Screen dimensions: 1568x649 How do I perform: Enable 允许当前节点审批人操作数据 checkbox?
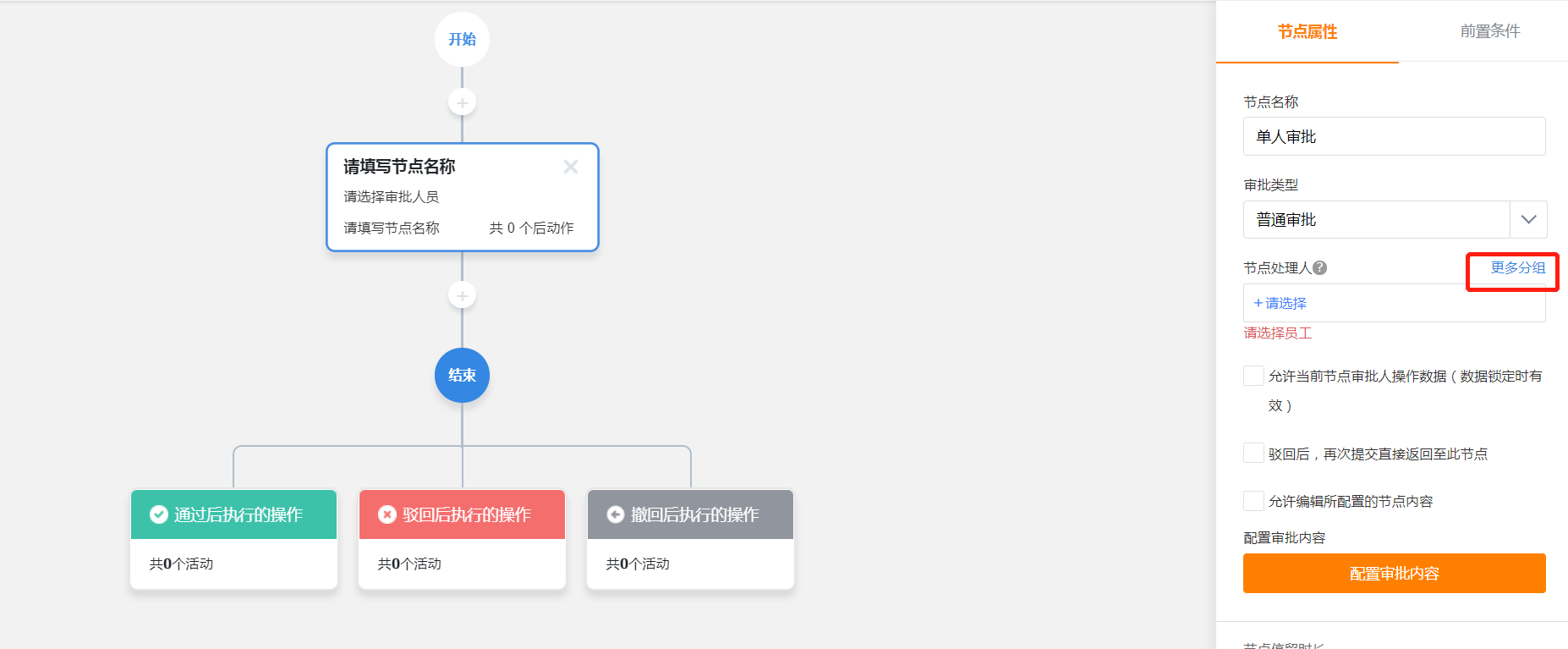coord(1253,376)
